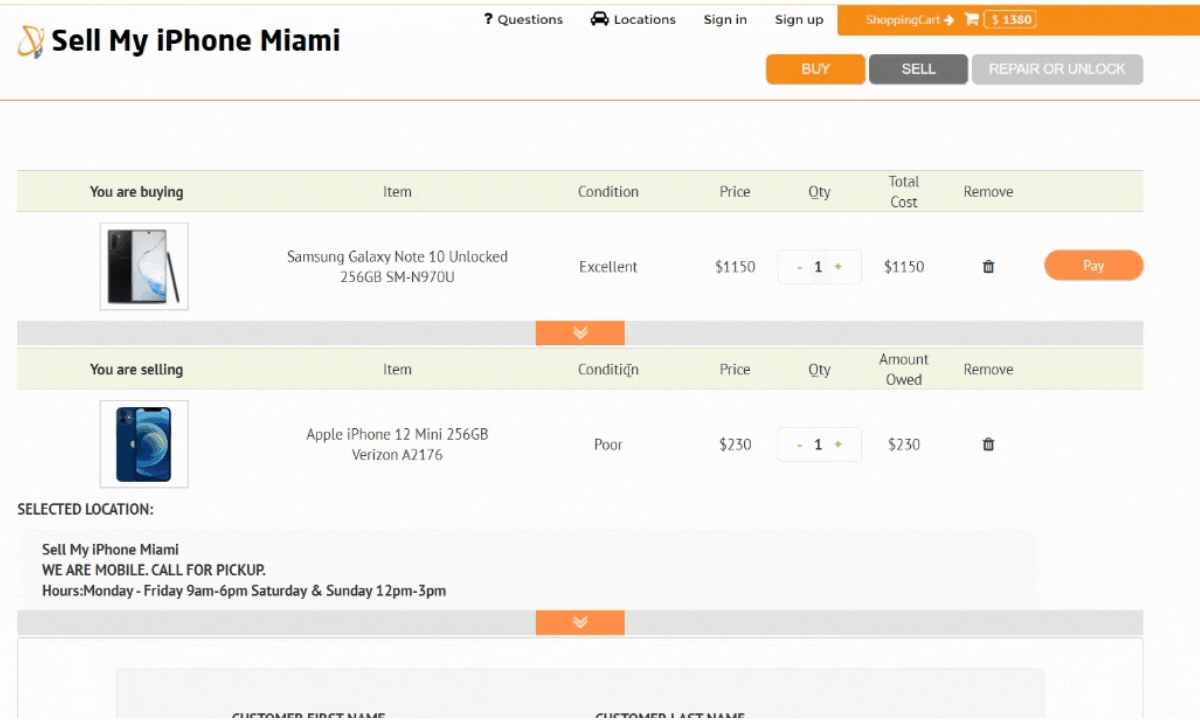1200x720 pixels.
Task: Click the Total Cost column header
Action: 904,192
